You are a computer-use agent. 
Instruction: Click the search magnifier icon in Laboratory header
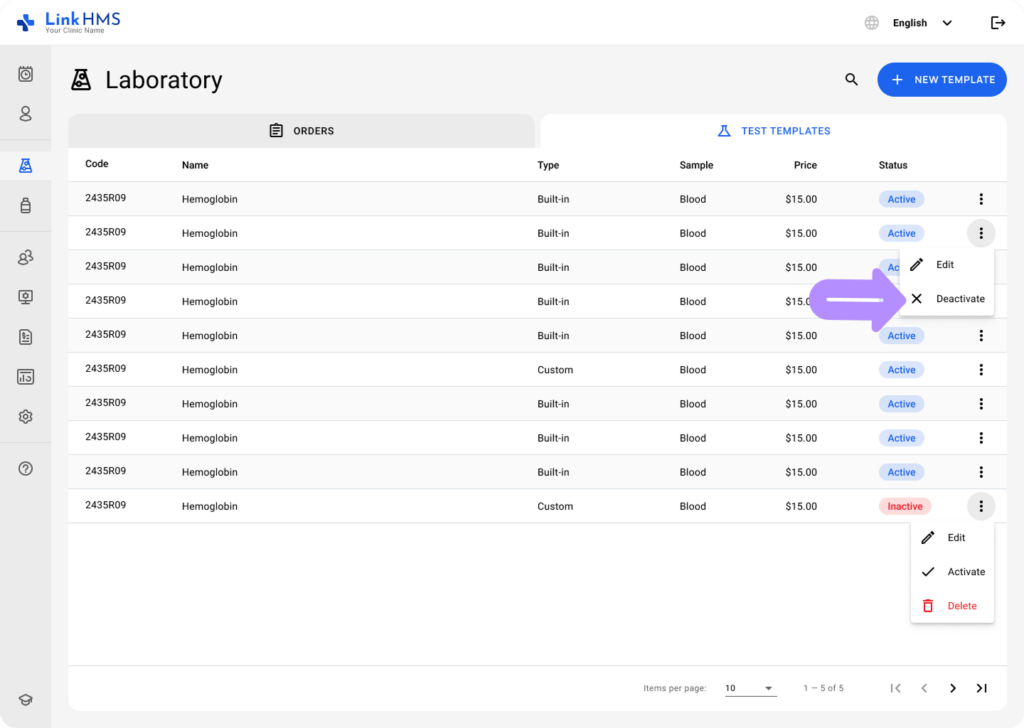pyautogui.click(x=851, y=79)
